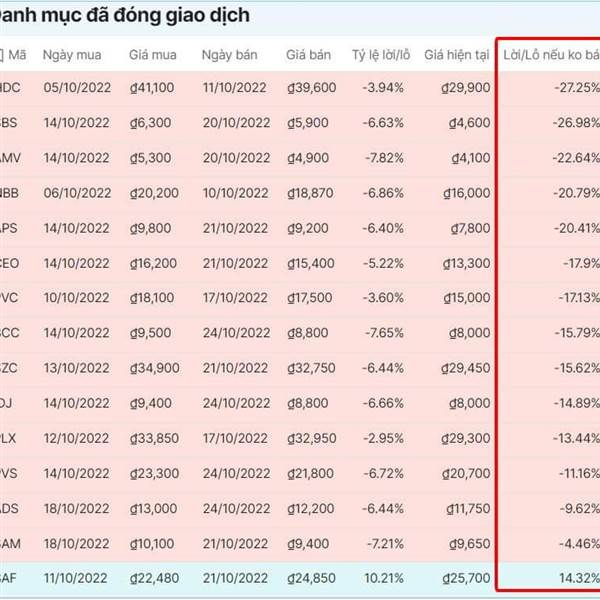Select the -27.25% value

577,88
